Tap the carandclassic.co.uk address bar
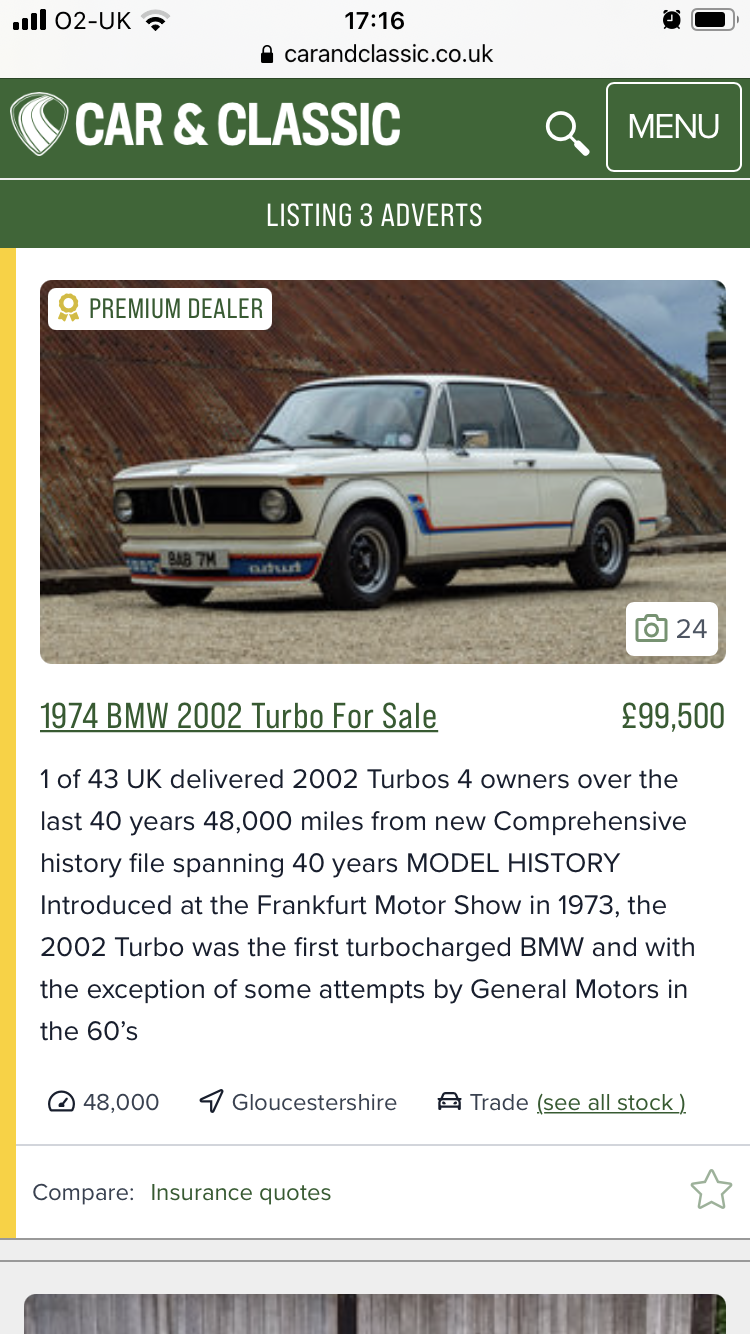The image size is (750, 1334). pos(388,54)
